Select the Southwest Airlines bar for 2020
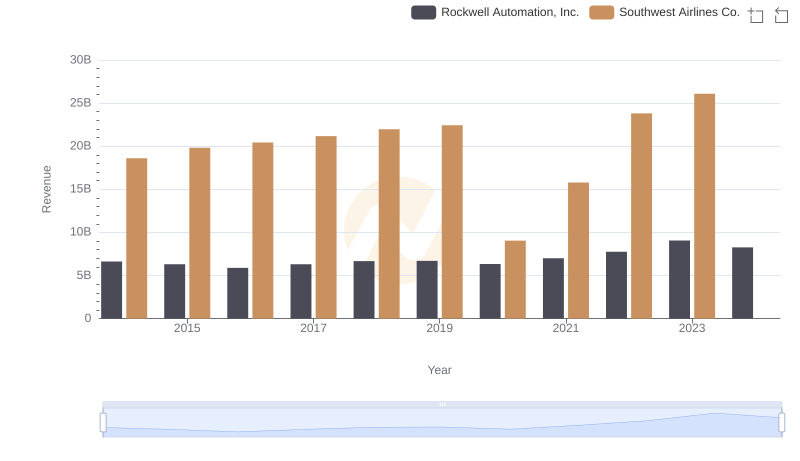The width and height of the screenshot is (800, 461). tap(515, 279)
